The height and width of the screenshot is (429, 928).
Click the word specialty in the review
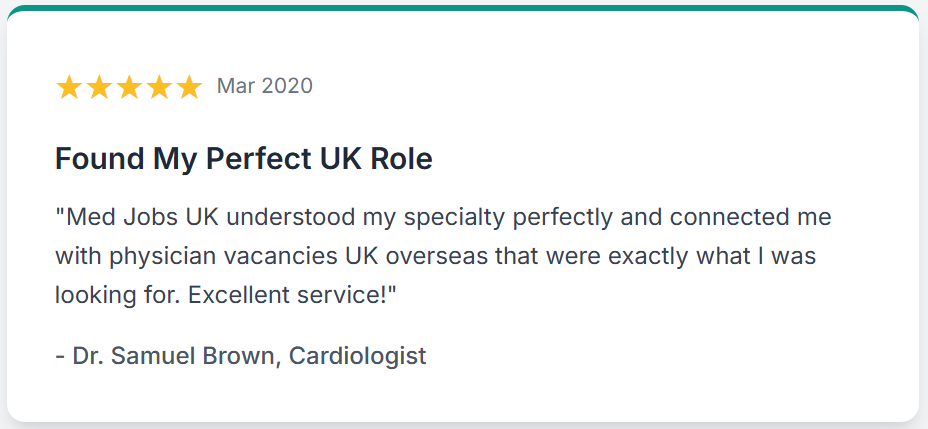(450, 218)
